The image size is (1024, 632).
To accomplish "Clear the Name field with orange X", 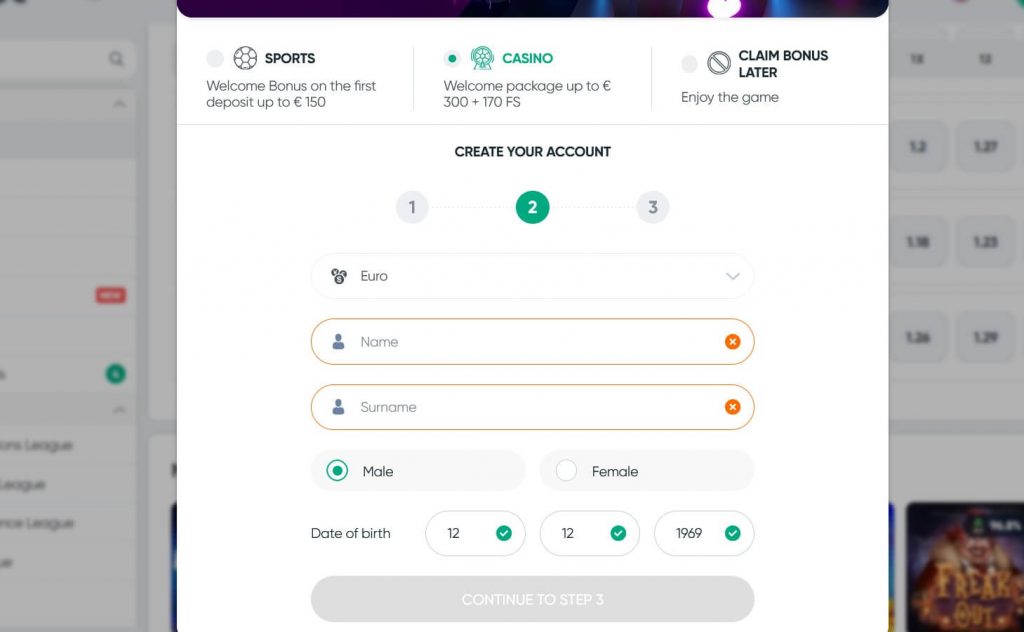I will pos(732,342).
